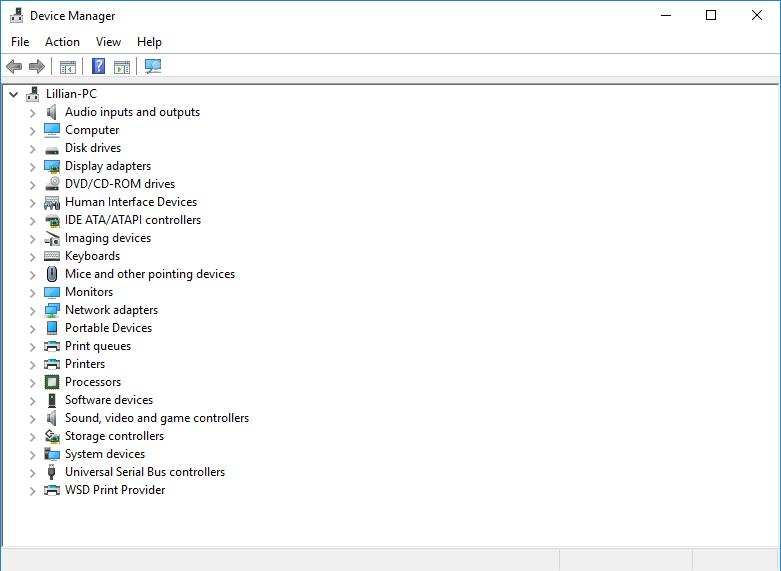Click the Help toolbar icon with question mark
The height and width of the screenshot is (571, 781).
pos(98,67)
